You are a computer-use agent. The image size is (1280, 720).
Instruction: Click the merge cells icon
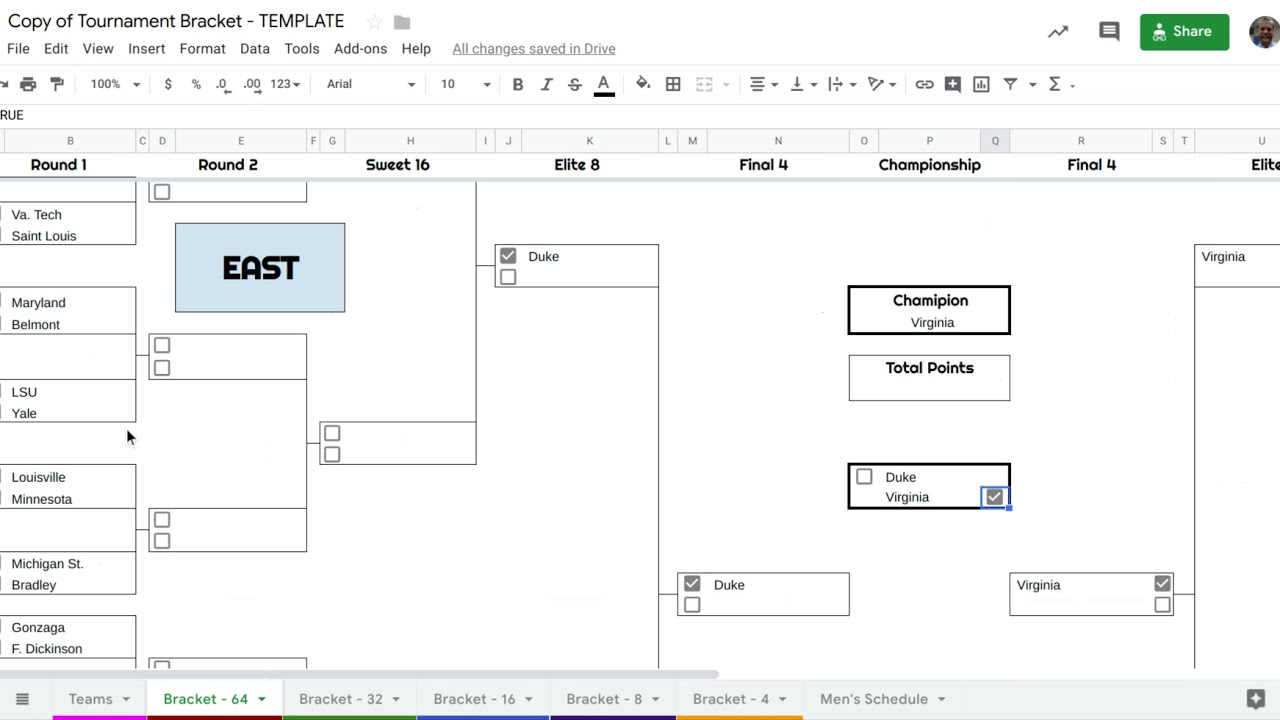[x=704, y=84]
